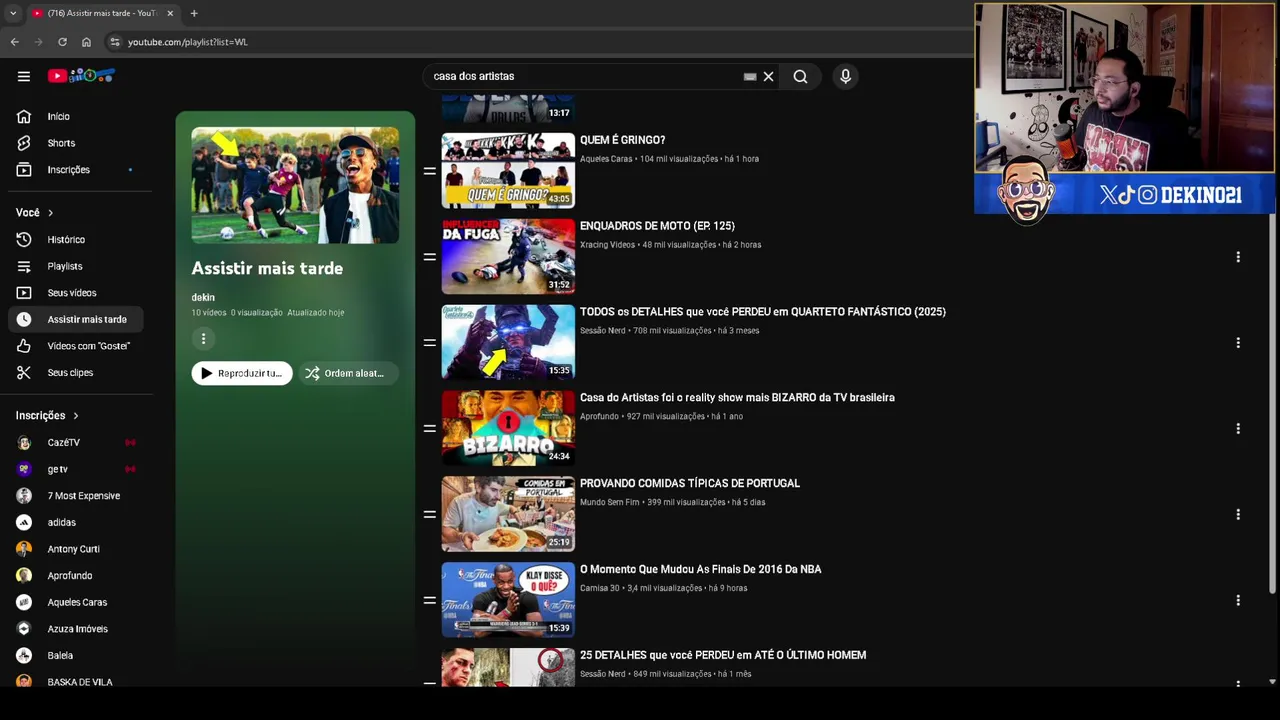Open options menu for COMIDAS DE PORTUGAL video
Screen dimensions: 1280x720
pyautogui.click(x=1238, y=514)
